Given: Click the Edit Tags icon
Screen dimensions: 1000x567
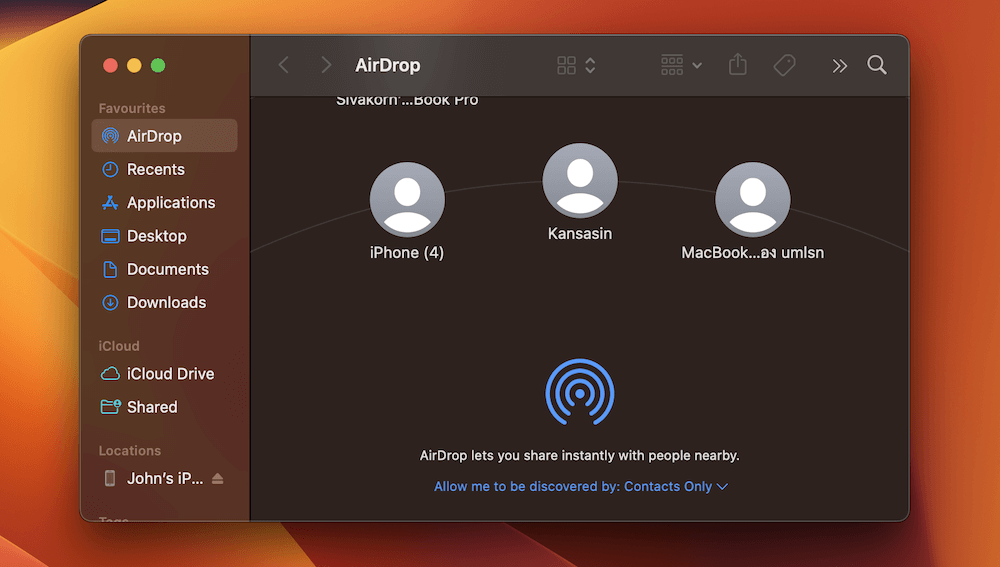Looking at the screenshot, I should (784, 65).
